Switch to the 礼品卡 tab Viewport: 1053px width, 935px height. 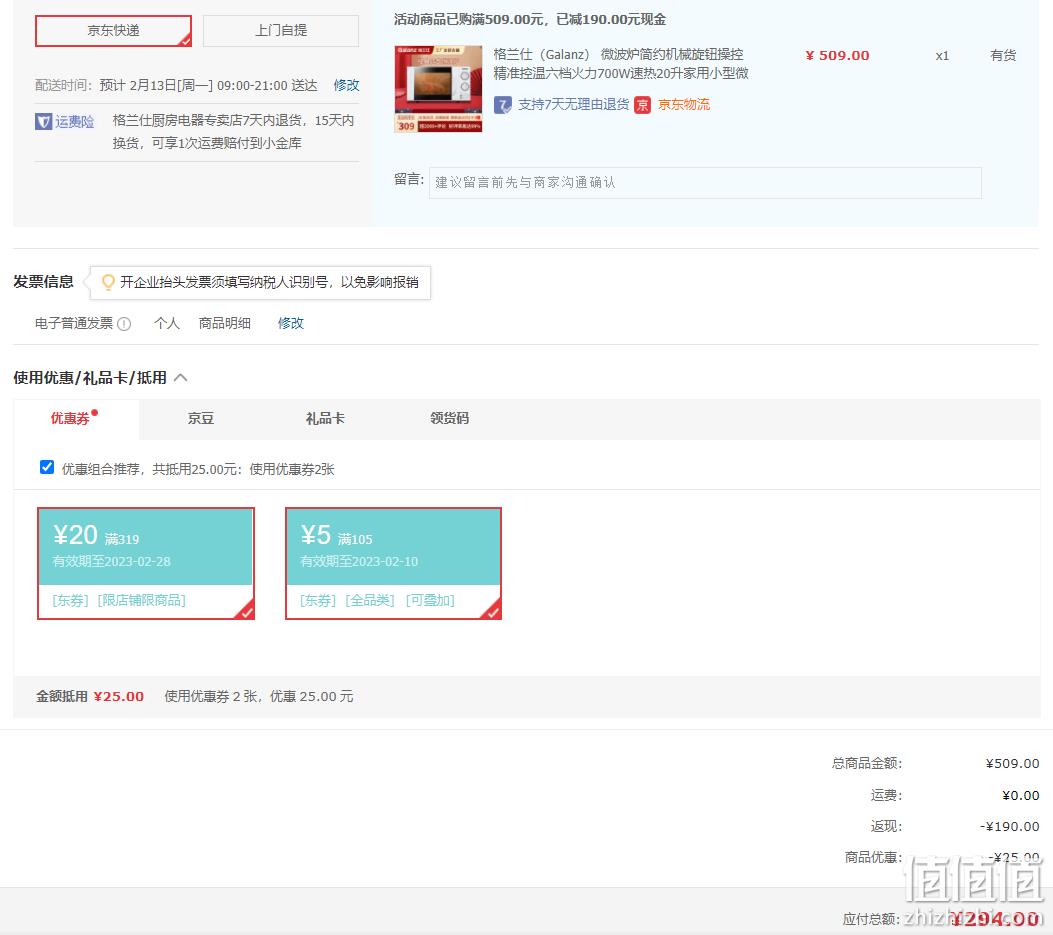[325, 418]
